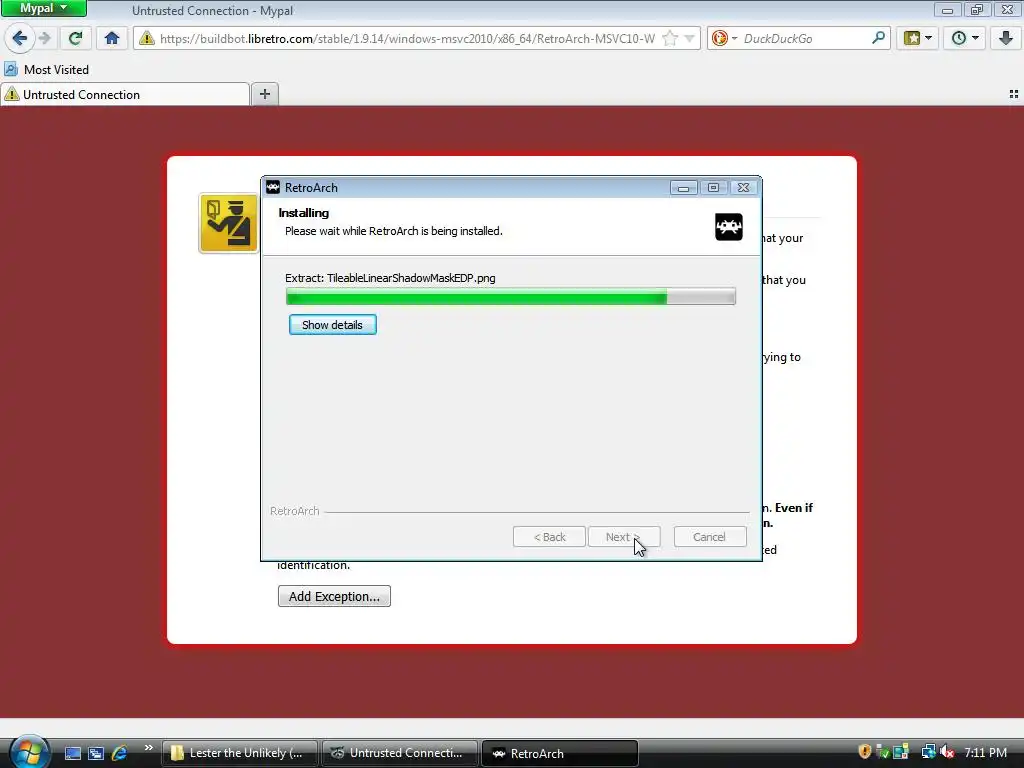Go back with the browser Back arrow
Viewport: 1024px width, 768px height.
[x=20, y=38]
